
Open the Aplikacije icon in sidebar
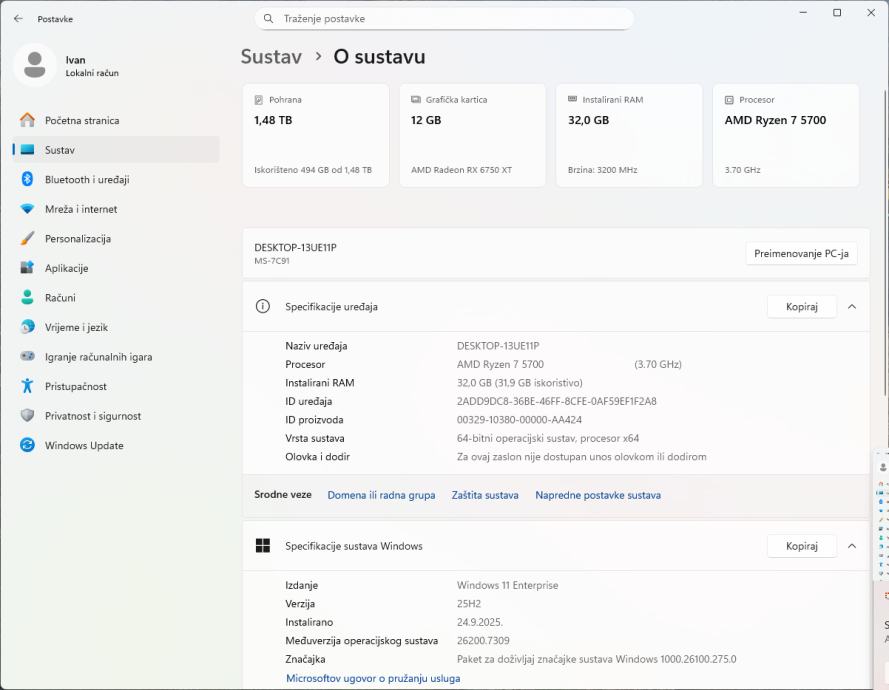coord(27,268)
